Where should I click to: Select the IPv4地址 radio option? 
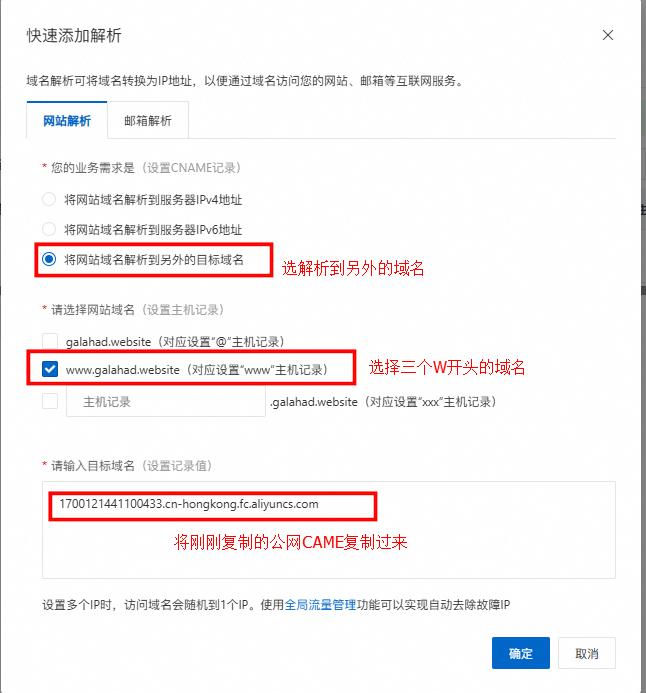coord(49,199)
